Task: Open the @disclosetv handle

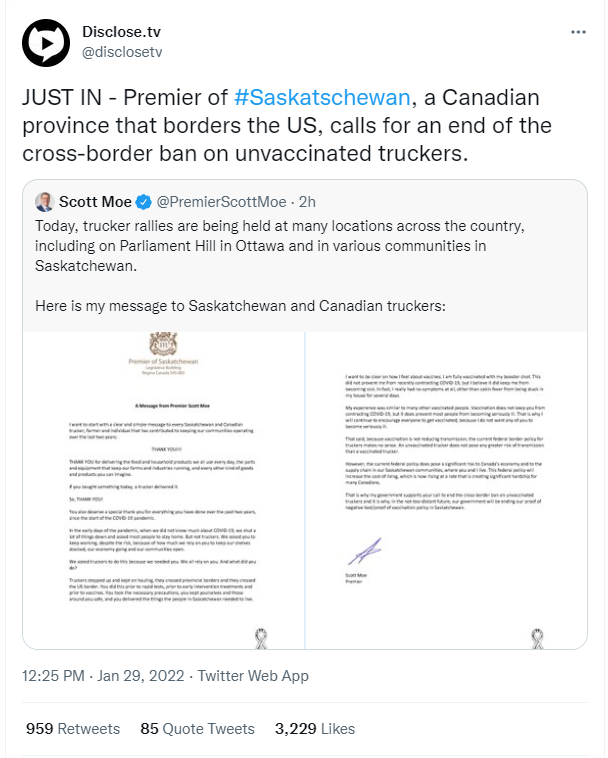Action: click(x=122, y=52)
